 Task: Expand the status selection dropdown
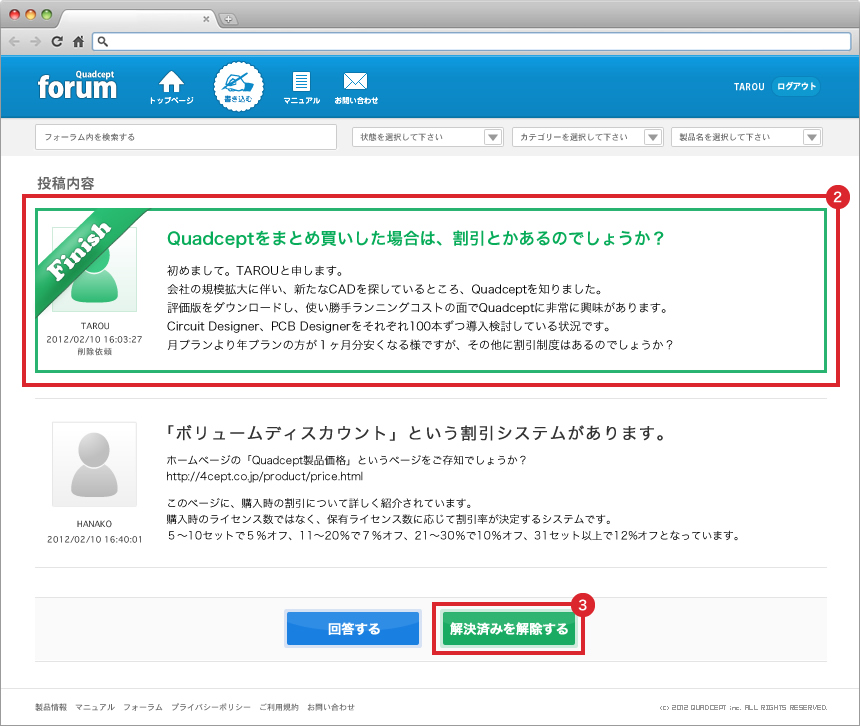[x=427, y=137]
